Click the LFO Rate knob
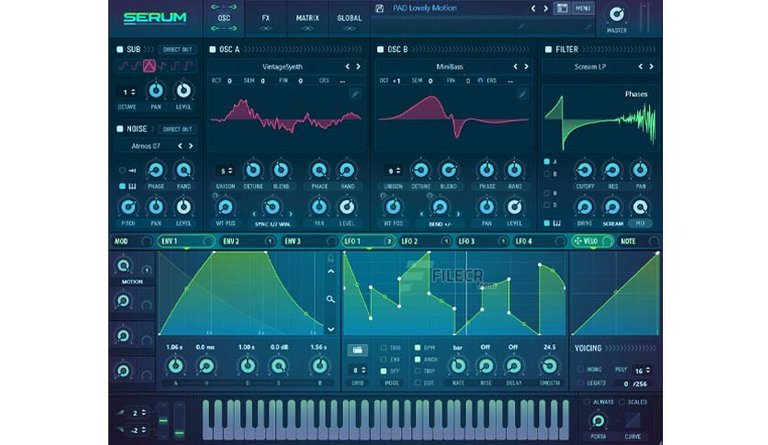 click(458, 366)
